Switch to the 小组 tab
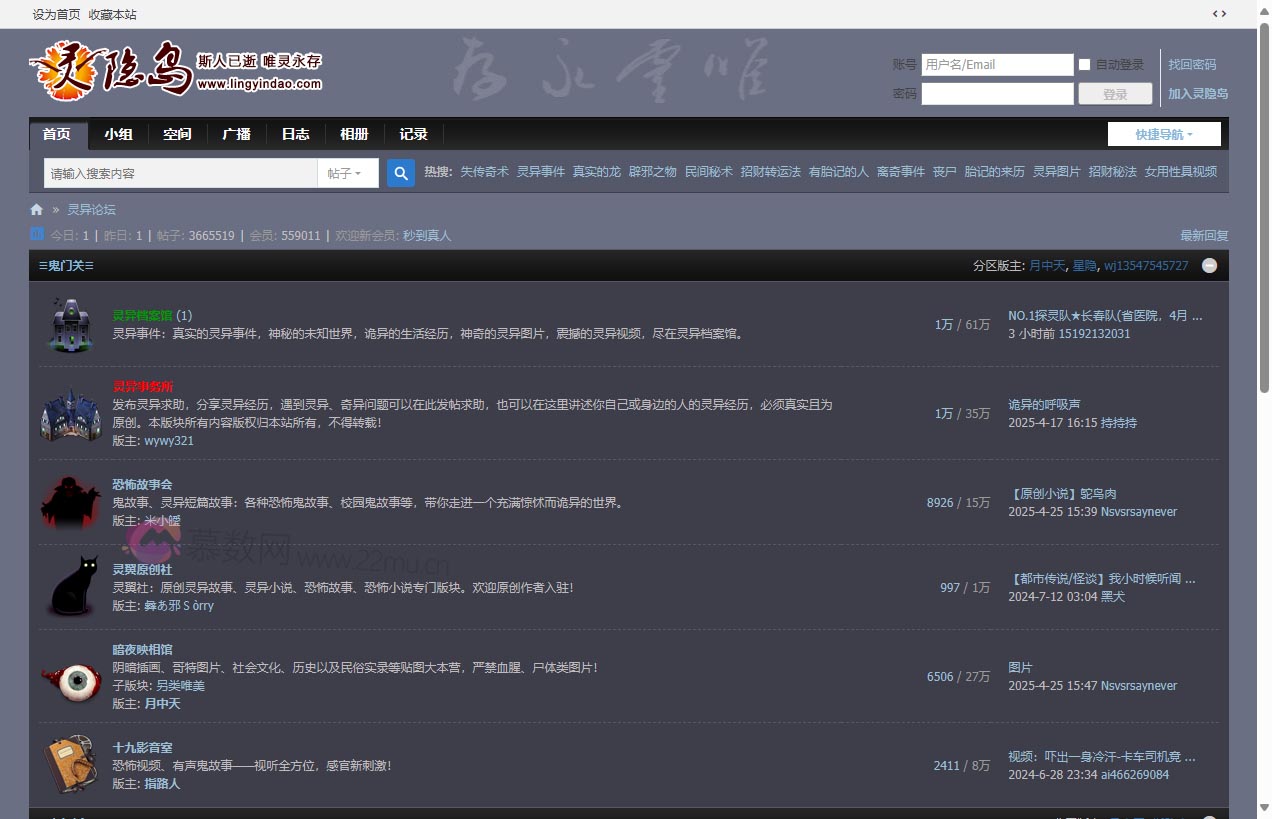1272x819 pixels. [118, 134]
